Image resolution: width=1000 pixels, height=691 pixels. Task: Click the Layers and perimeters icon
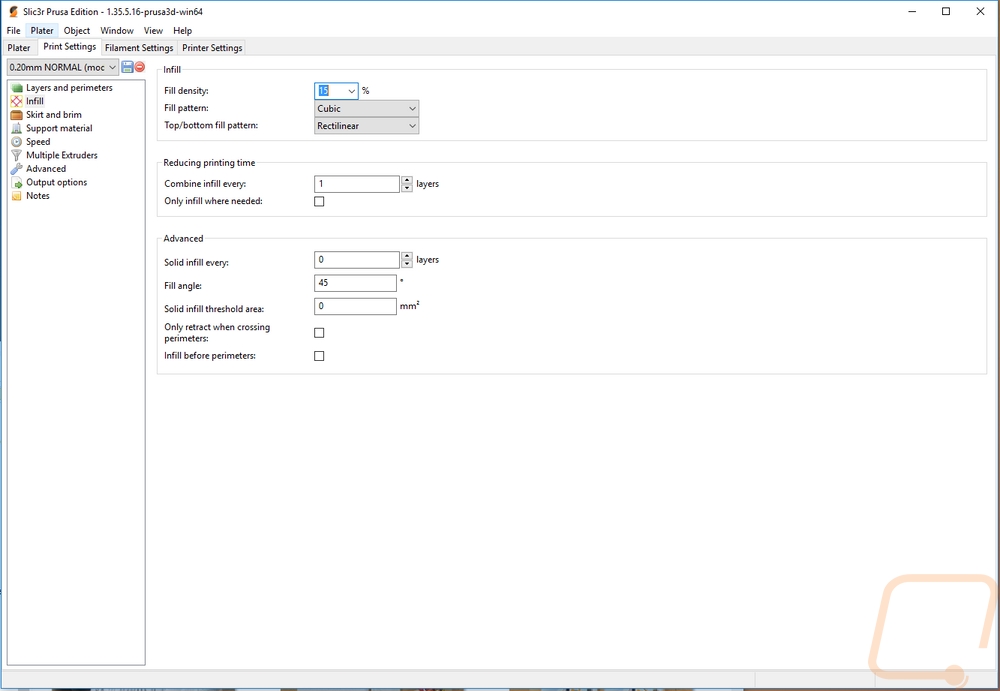coord(17,88)
